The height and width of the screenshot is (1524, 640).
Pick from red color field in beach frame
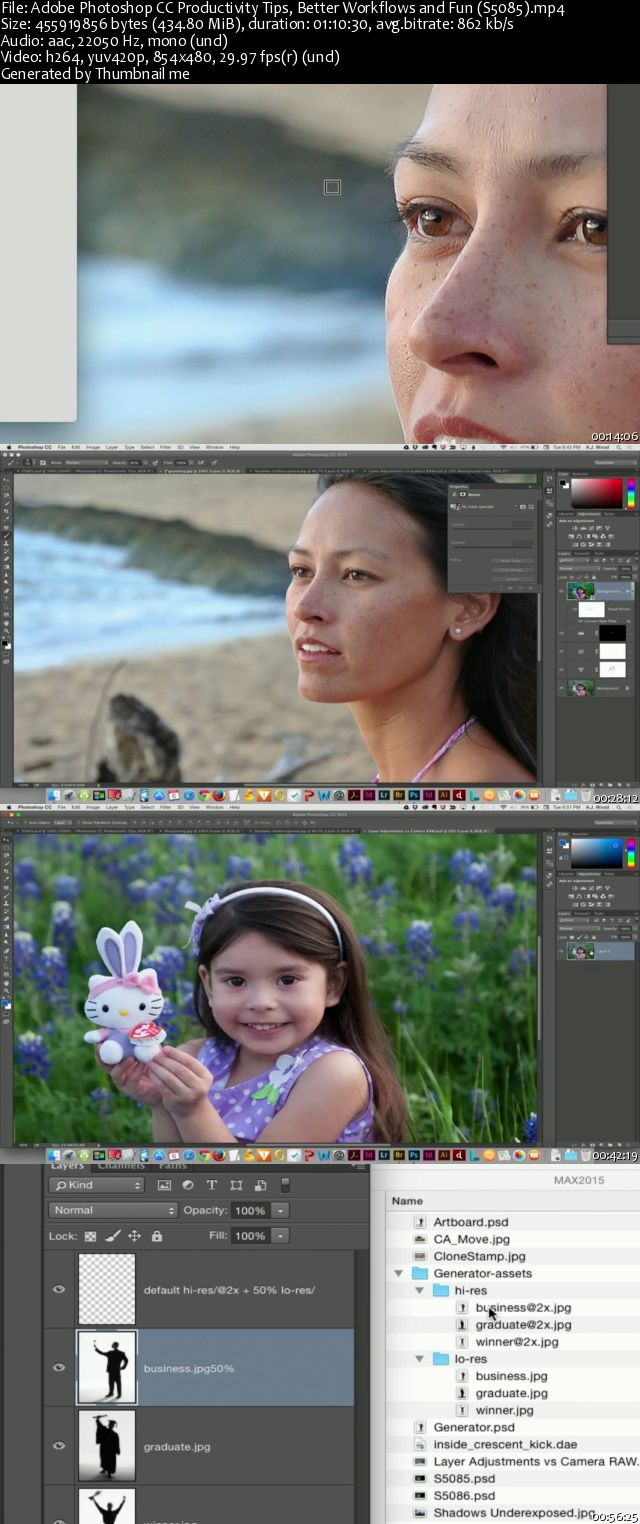point(597,492)
